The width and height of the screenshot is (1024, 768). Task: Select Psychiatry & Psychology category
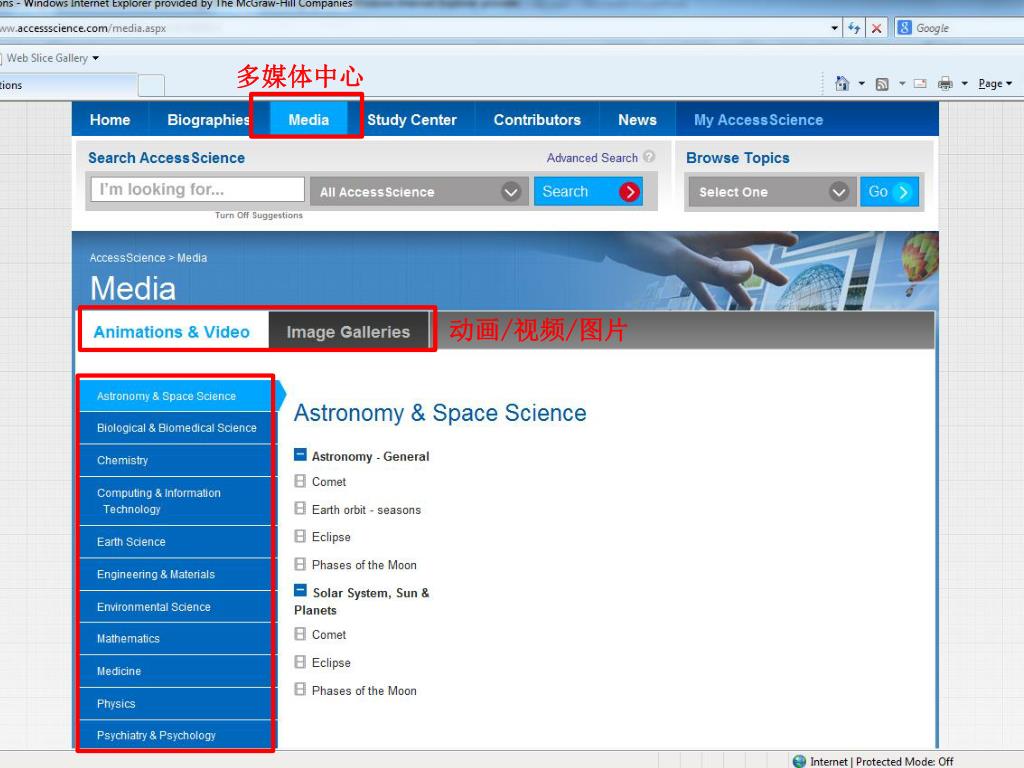click(x=176, y=735)
